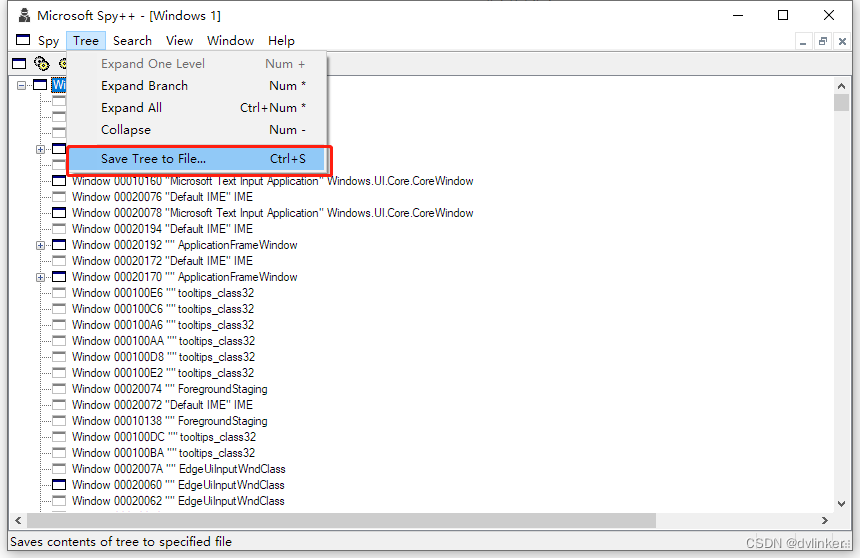The height and width of the screenshot is (558, 860).
Task: Choose Collapse from Tree menu
Action: [197, 129]
